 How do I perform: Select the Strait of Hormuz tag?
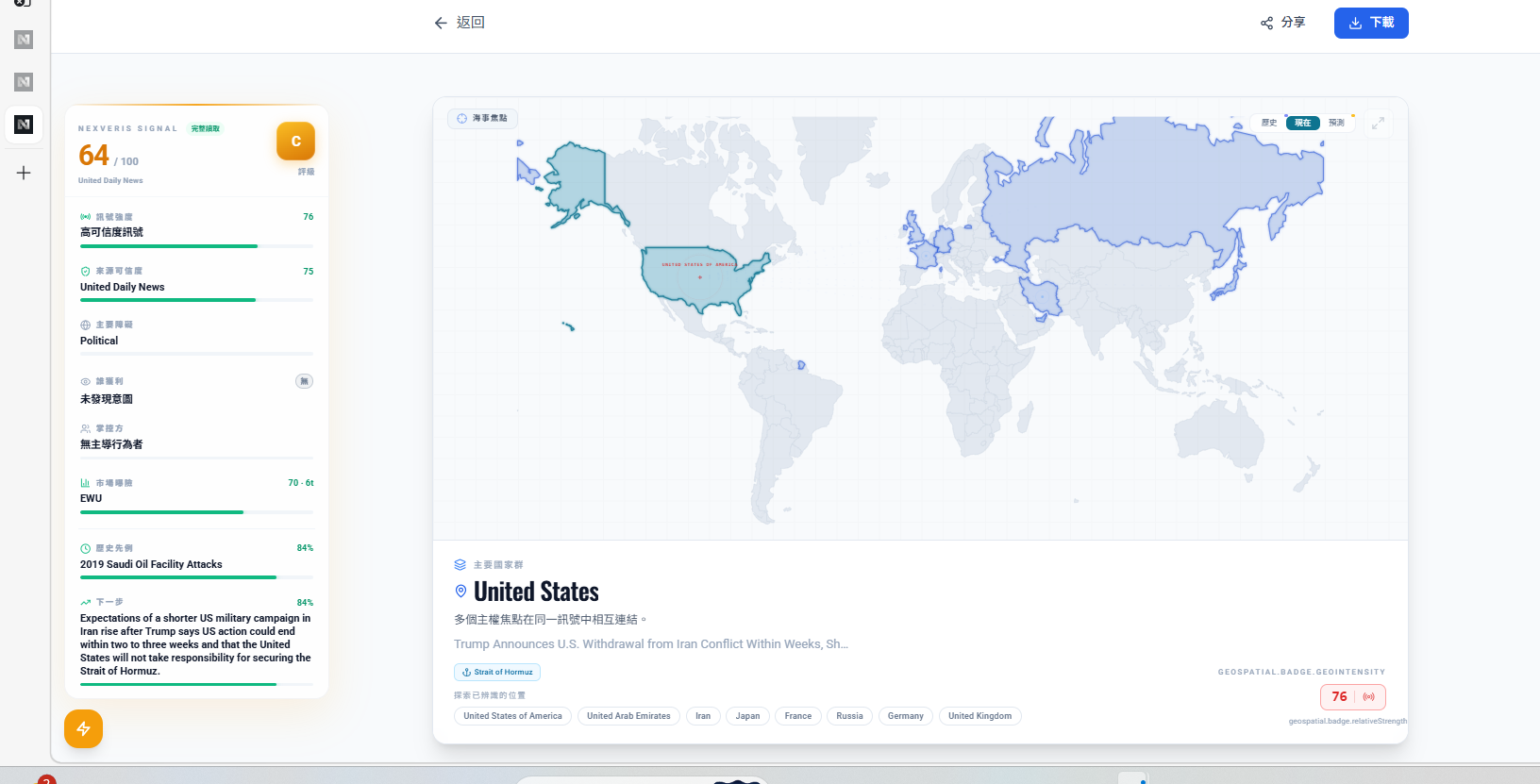tap(497, 672)
